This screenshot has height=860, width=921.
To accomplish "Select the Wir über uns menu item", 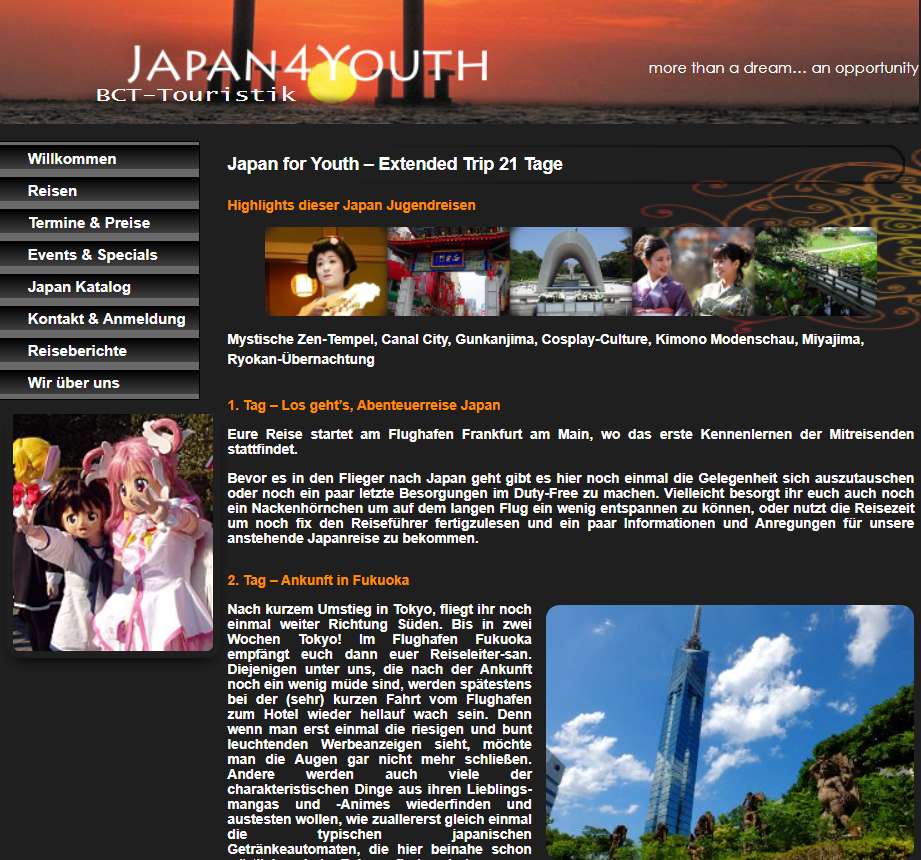I will pyautogui.click(x=99, y=383).
